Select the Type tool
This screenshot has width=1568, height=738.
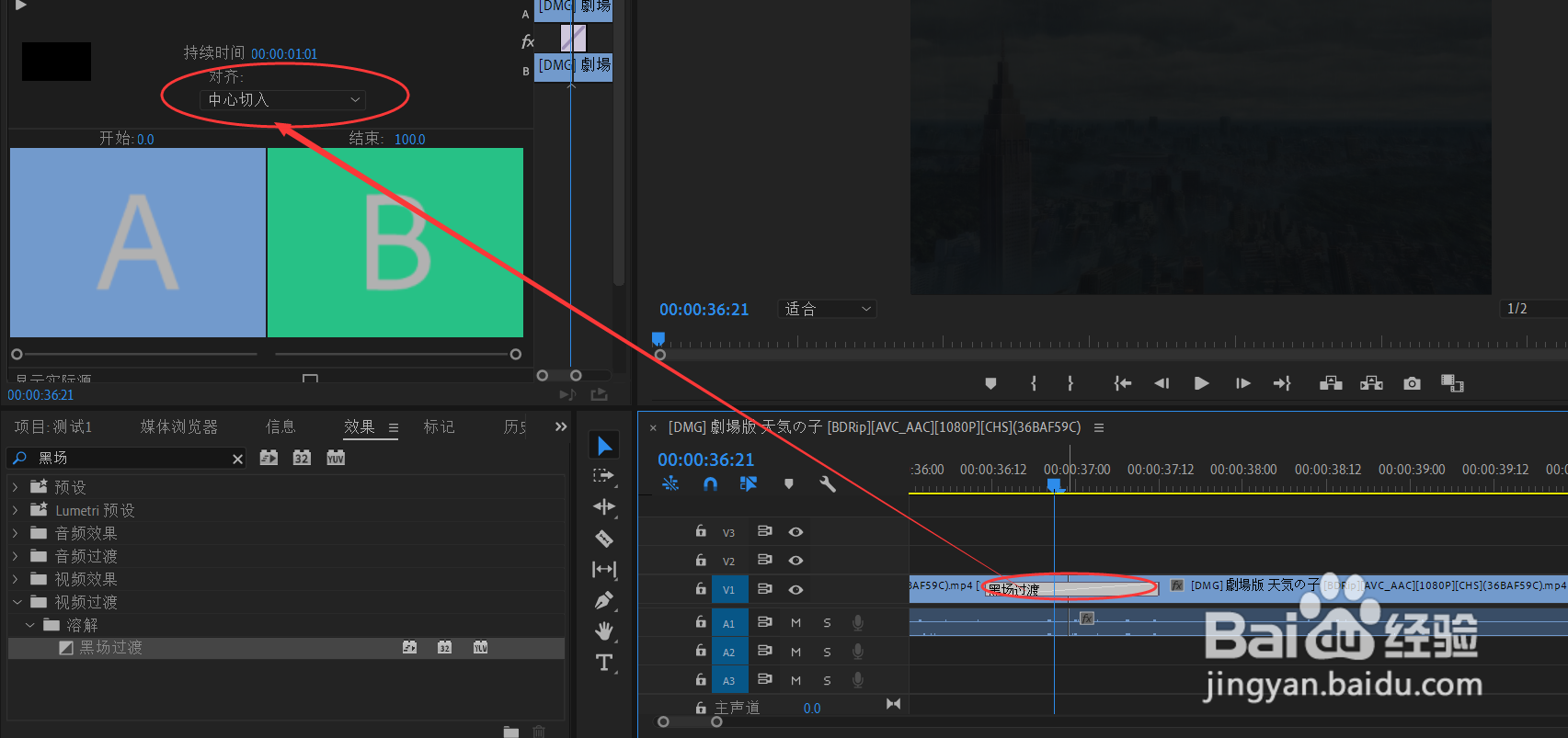point(604,663)
